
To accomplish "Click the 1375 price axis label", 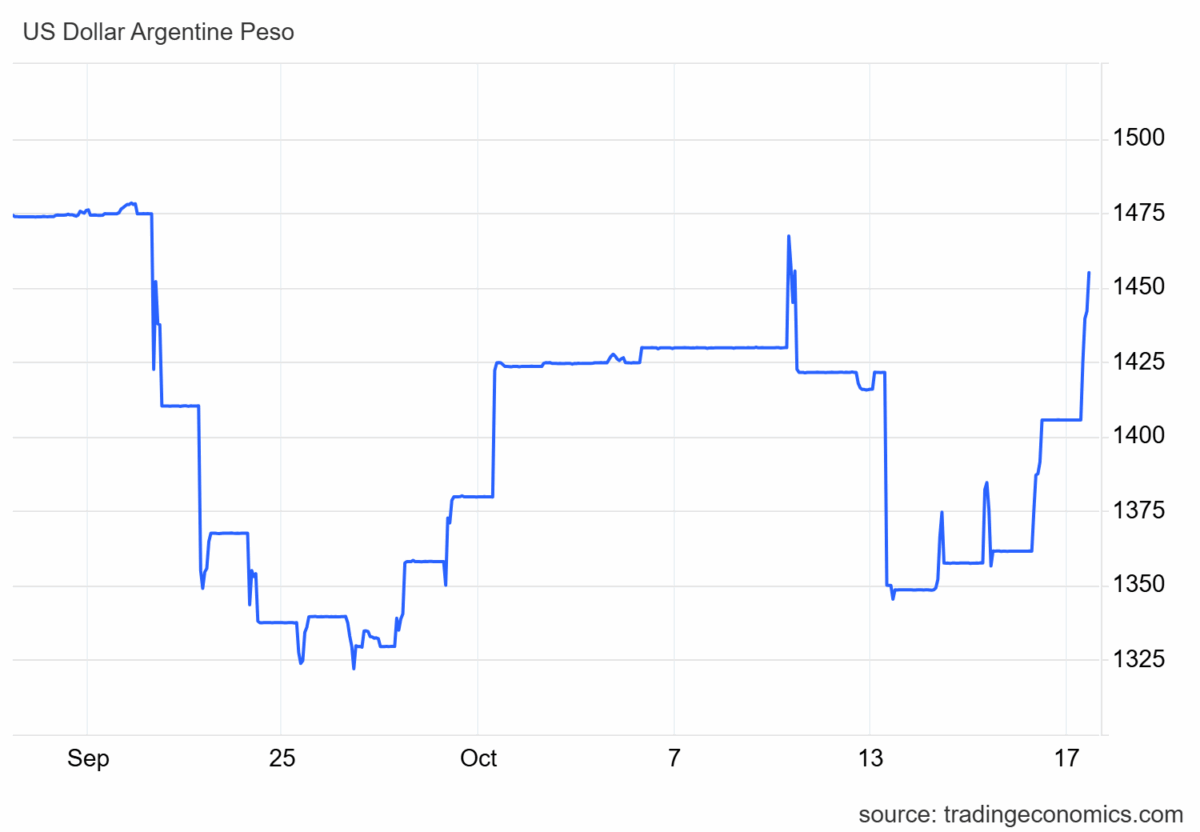I will (1139, 511).
